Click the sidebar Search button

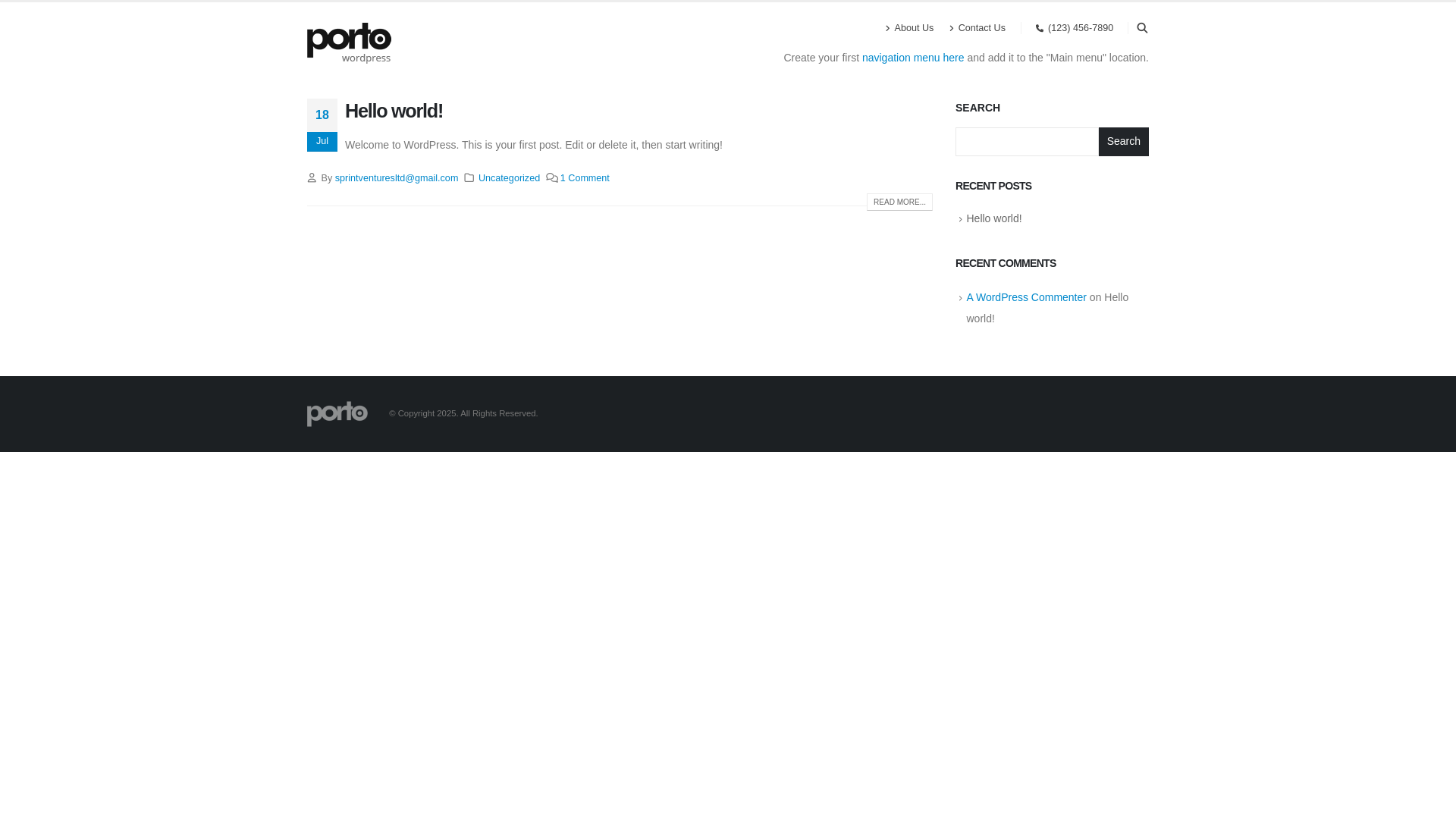coord(1123,142)
